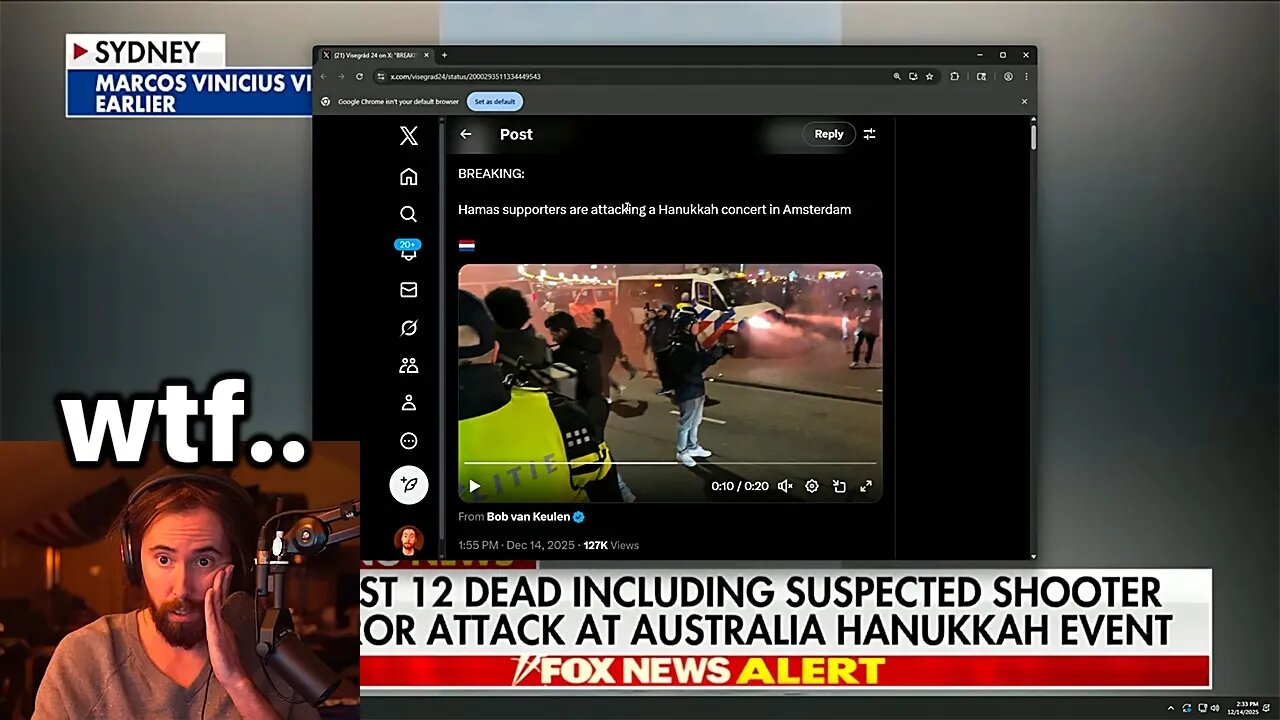Click the sync tray icon in taskbar
Screen dimensions: 1280x720
1187,708
